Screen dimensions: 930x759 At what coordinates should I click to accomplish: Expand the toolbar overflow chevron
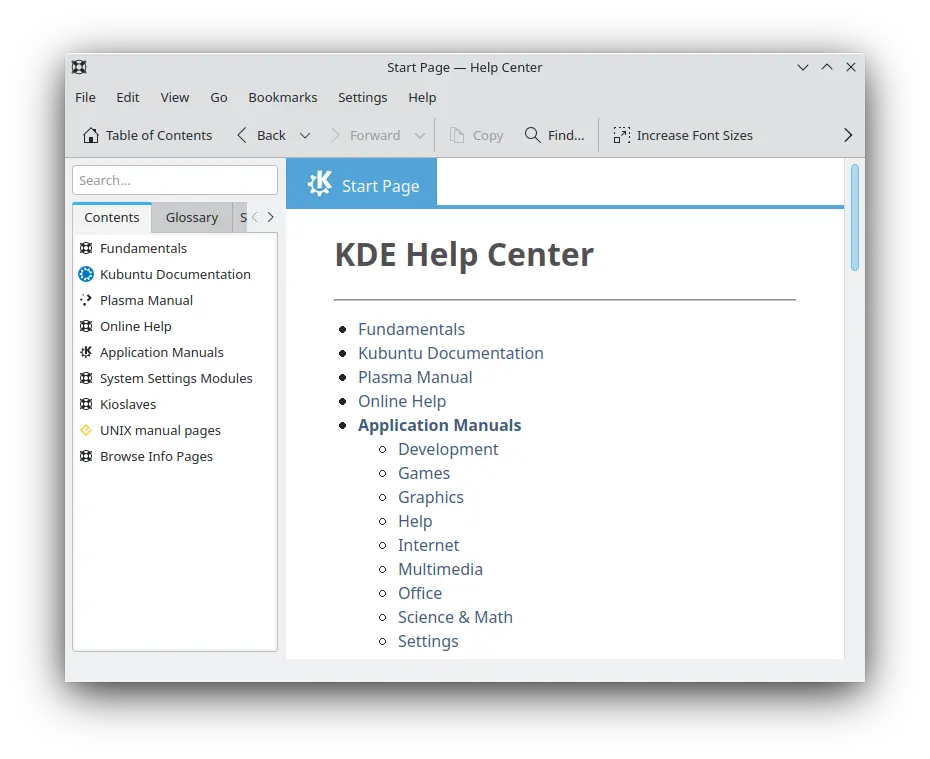tap(848, 135)
